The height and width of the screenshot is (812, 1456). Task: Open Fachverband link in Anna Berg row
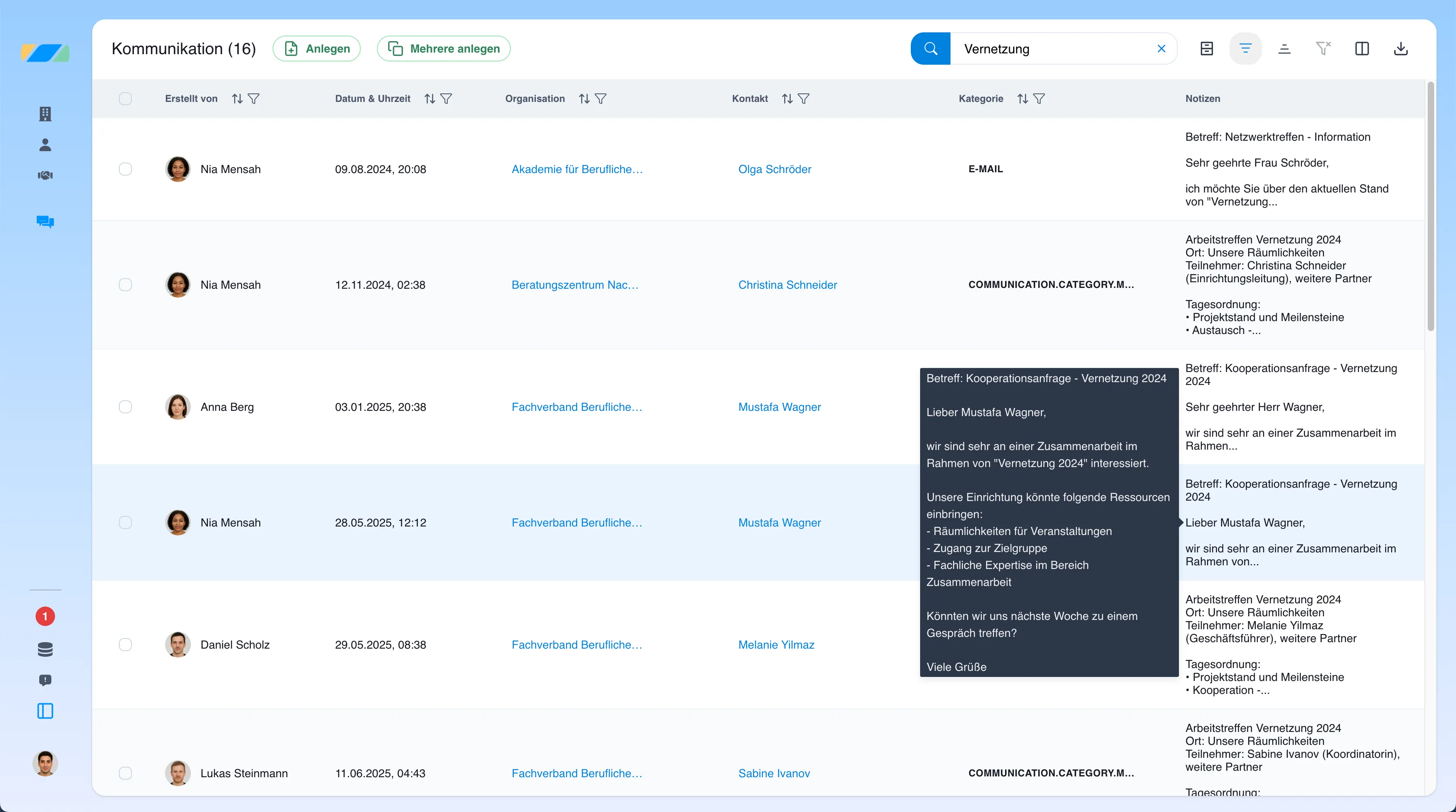coord(576,407)
